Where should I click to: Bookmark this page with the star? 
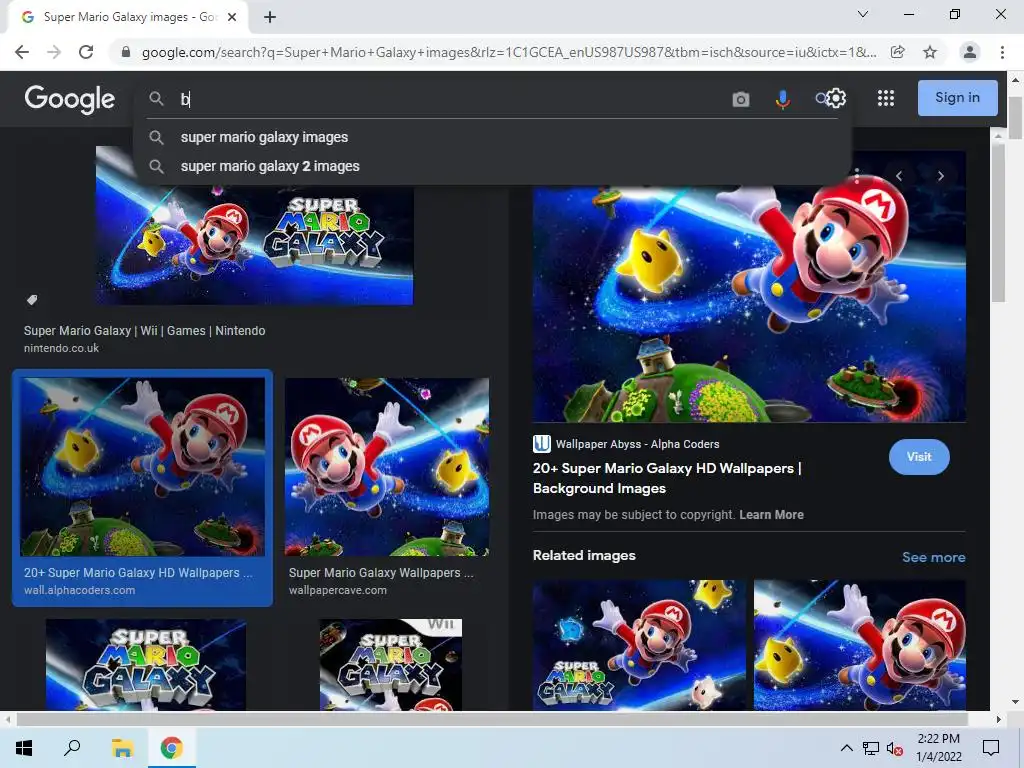click(x=930, y=52)
